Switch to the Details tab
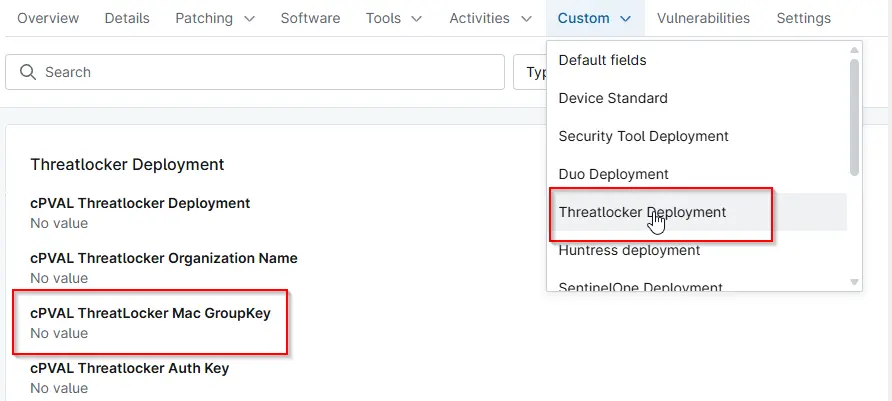The image size is (892, 401). pos(127,18)
